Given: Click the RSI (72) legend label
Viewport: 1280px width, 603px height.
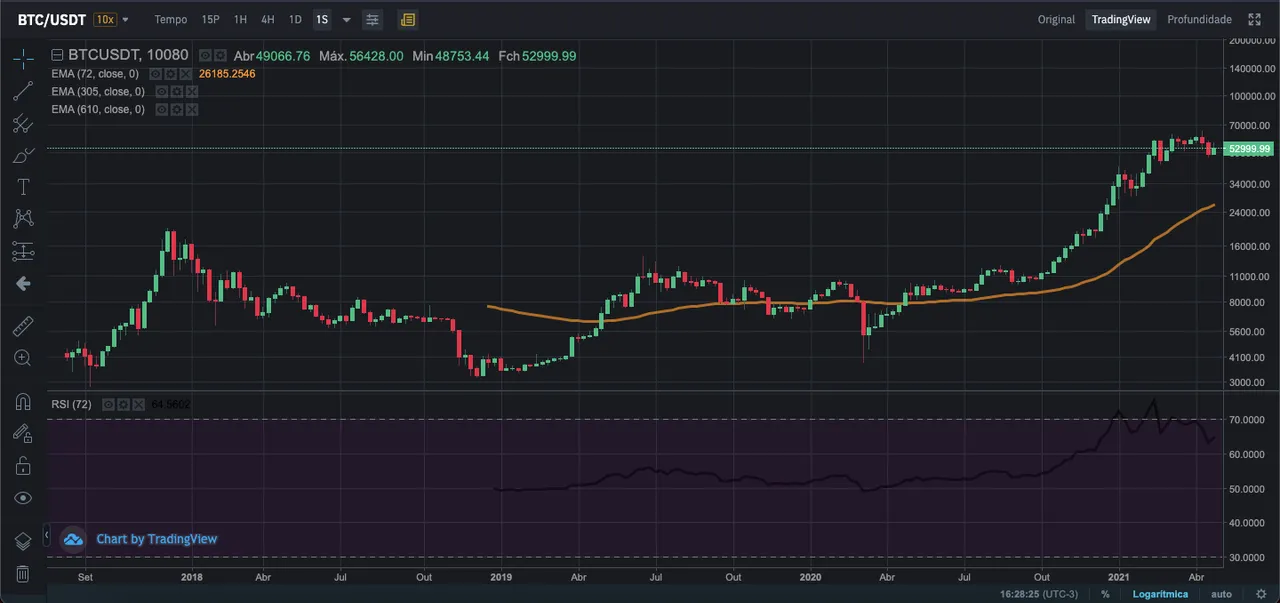Looking at the screenshot, I should (x=71, y=404).
